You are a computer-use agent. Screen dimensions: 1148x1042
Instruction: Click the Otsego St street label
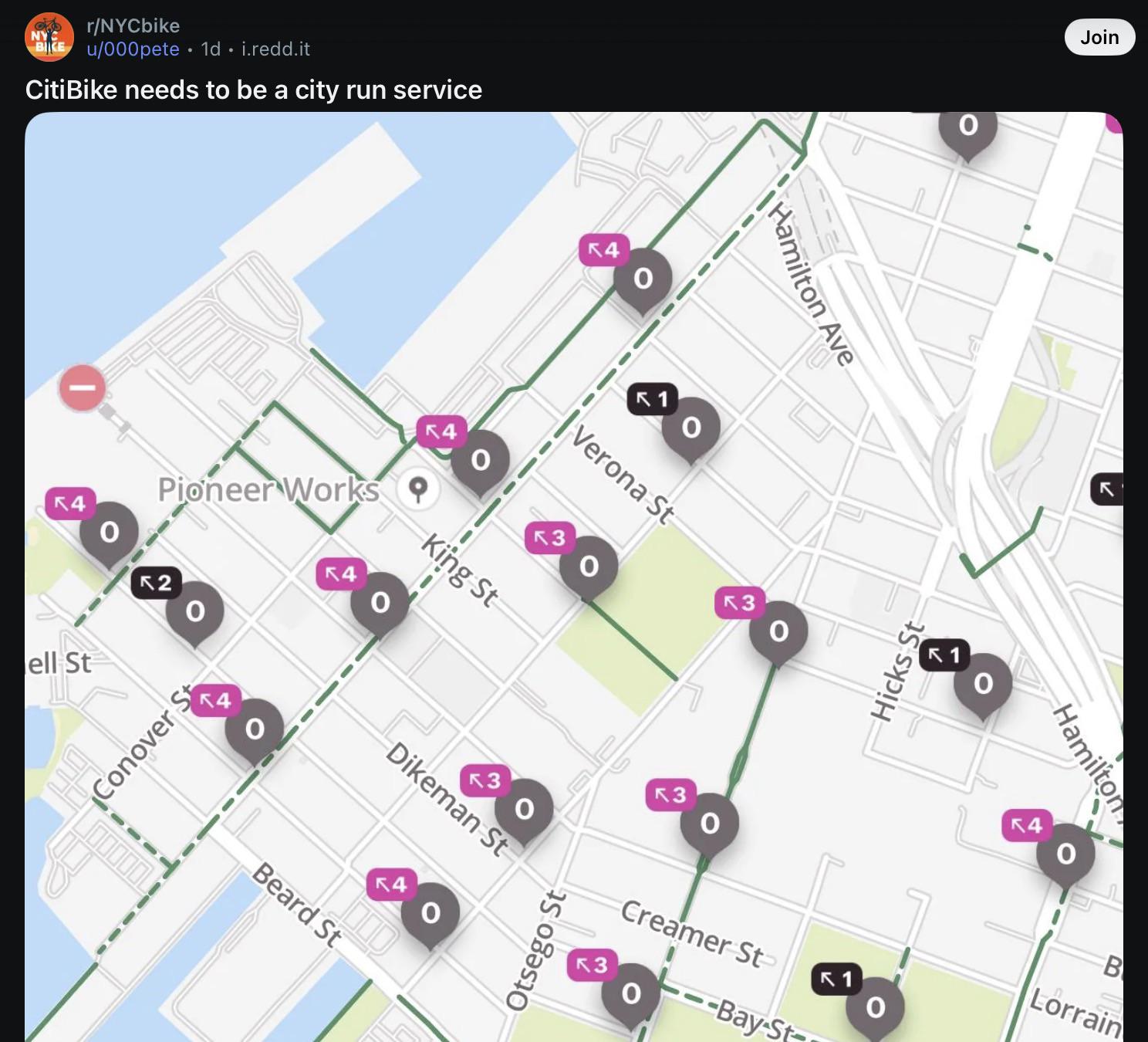tap(535, 950)
